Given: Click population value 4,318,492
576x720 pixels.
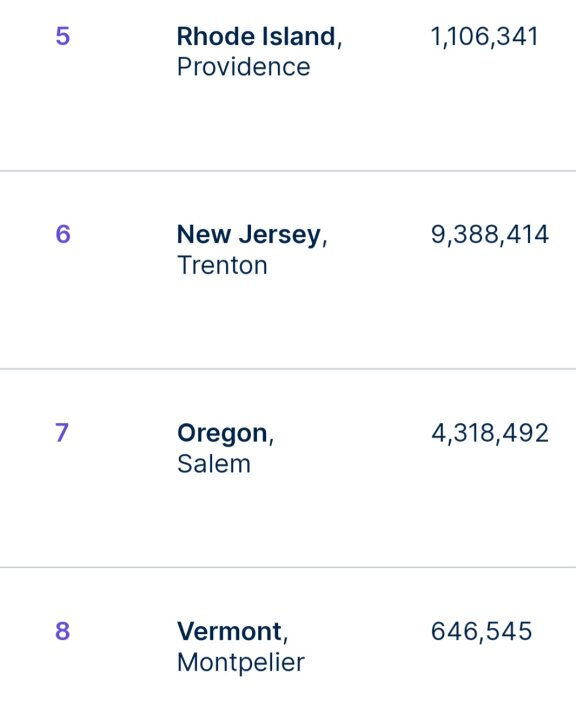Looking at the screenshot, I should click(490, 433).
